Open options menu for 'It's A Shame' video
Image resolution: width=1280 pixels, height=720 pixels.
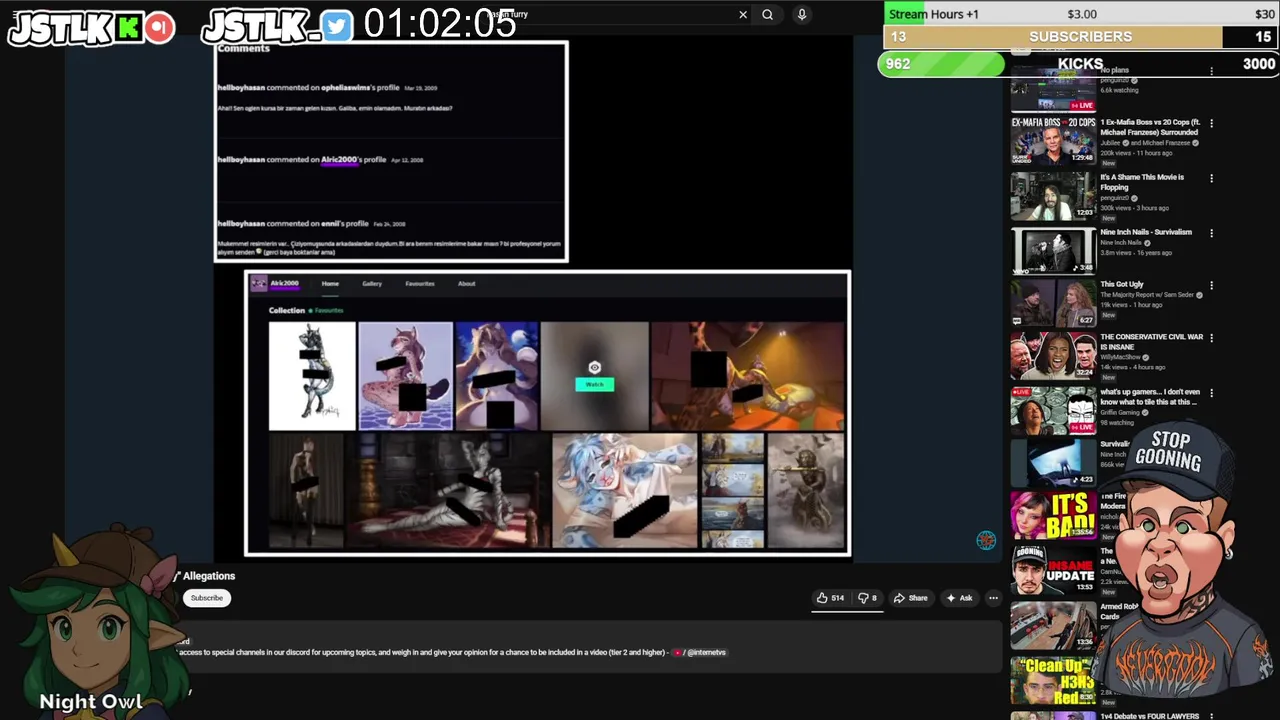click(x=1211, y=179)
